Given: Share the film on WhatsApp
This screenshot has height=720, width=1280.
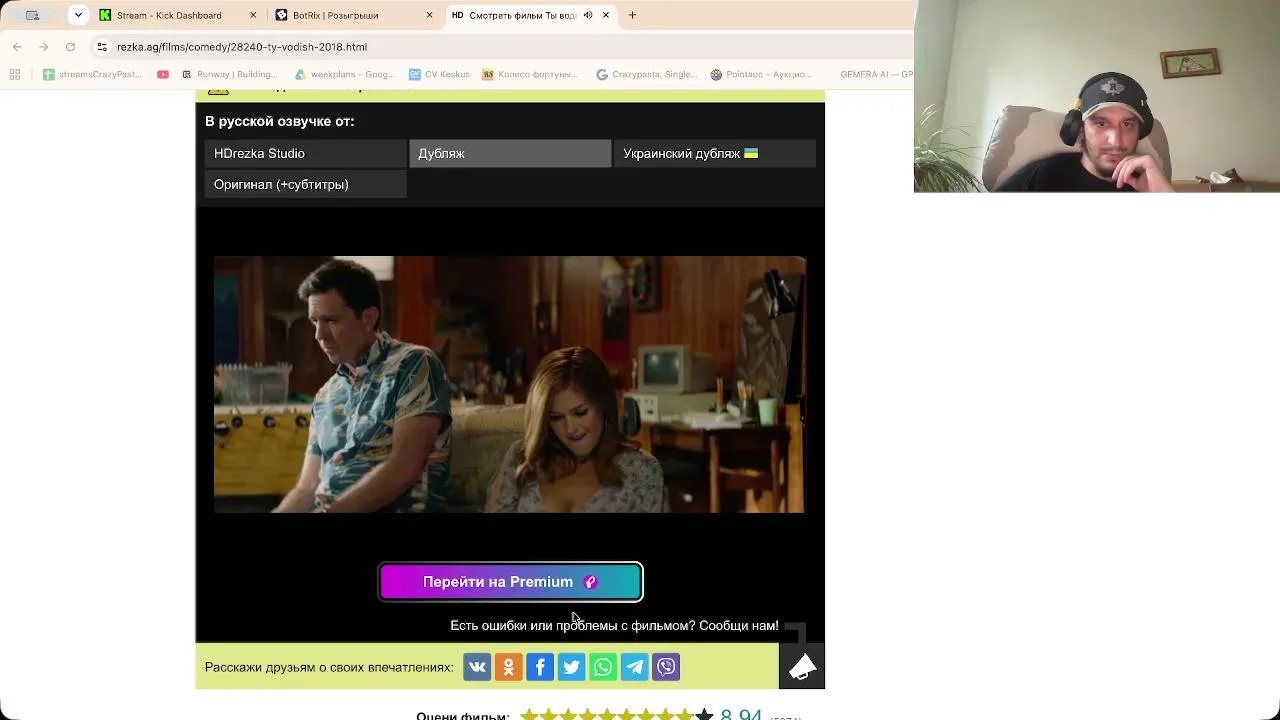Looking at the screenshot, I should coord(603,667).
